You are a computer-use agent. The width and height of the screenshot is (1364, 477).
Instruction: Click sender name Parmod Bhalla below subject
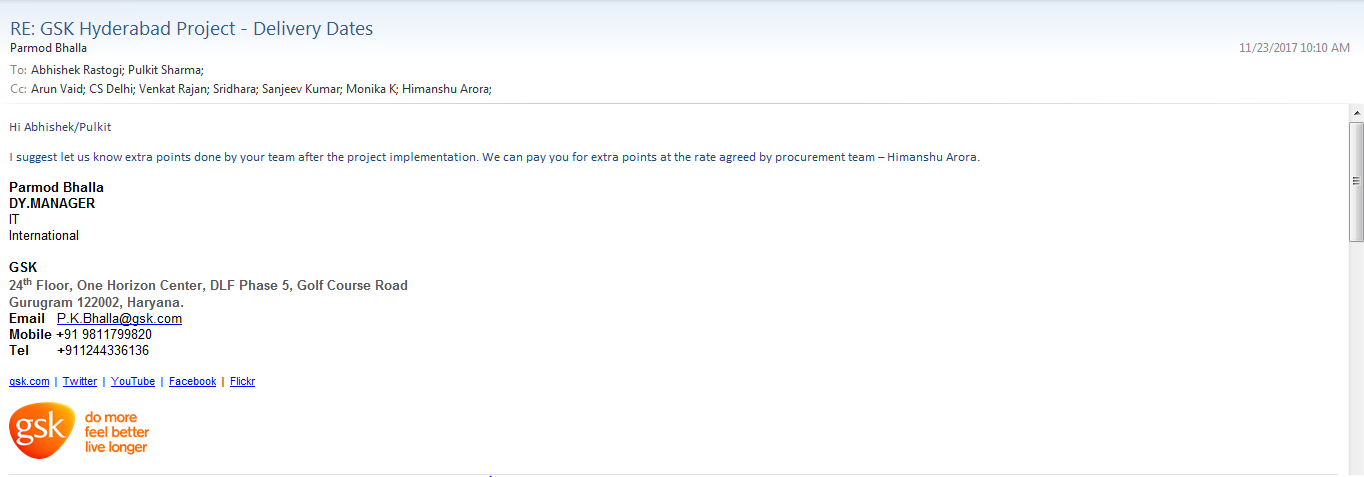48,48
